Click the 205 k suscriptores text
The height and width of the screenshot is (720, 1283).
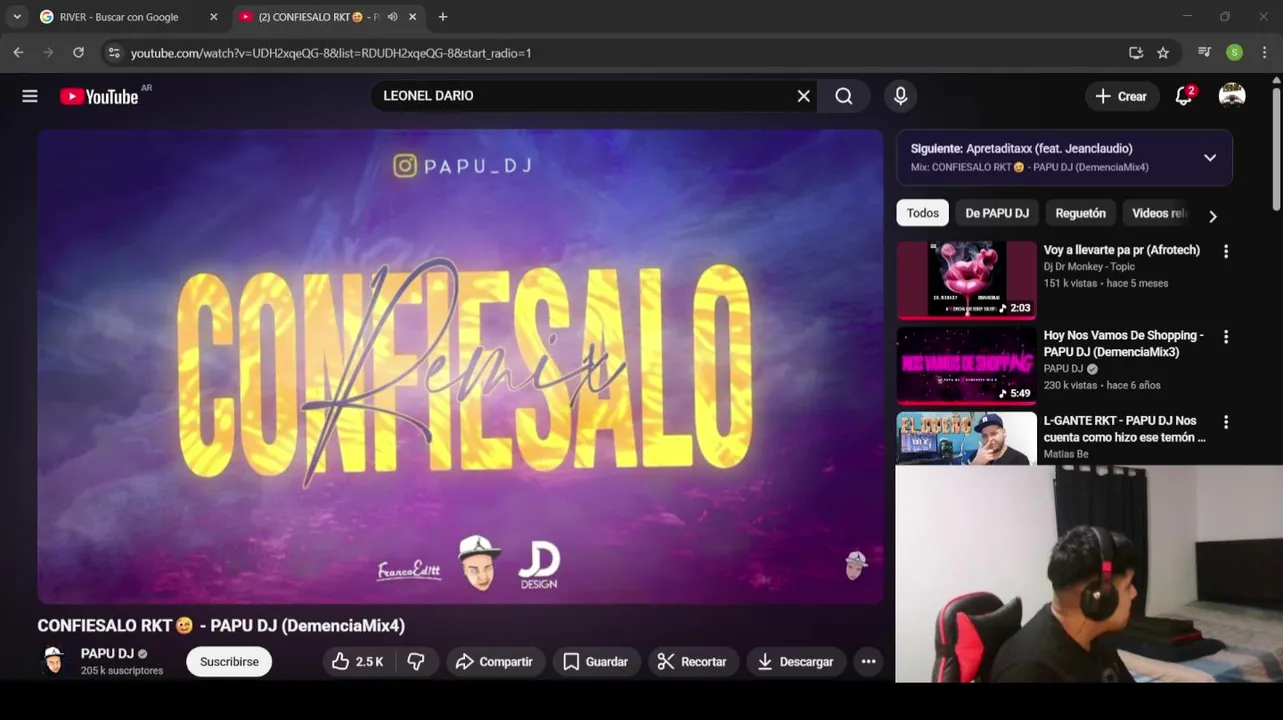(x=122, y=671)
